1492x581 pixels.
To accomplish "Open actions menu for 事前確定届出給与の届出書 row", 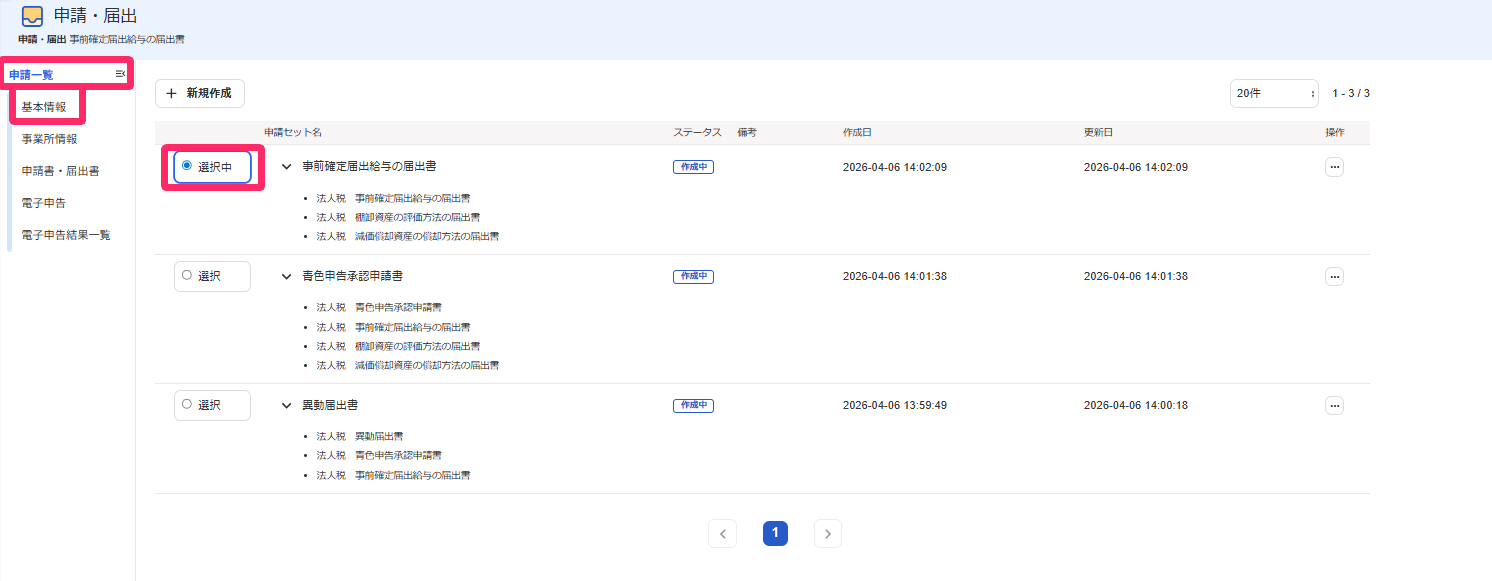I will (1334, 167).
